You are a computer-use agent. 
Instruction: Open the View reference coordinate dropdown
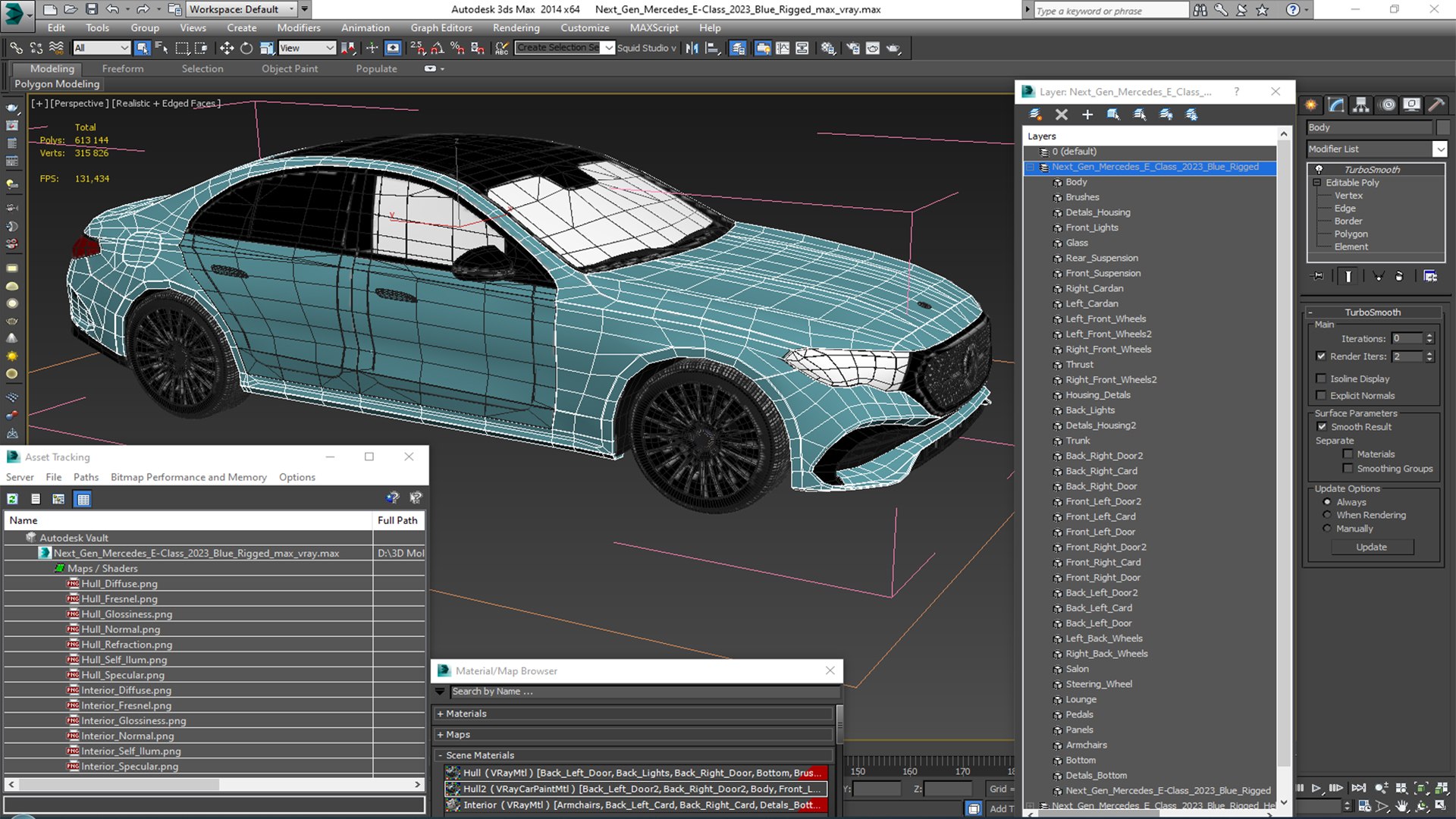[306, 48]
